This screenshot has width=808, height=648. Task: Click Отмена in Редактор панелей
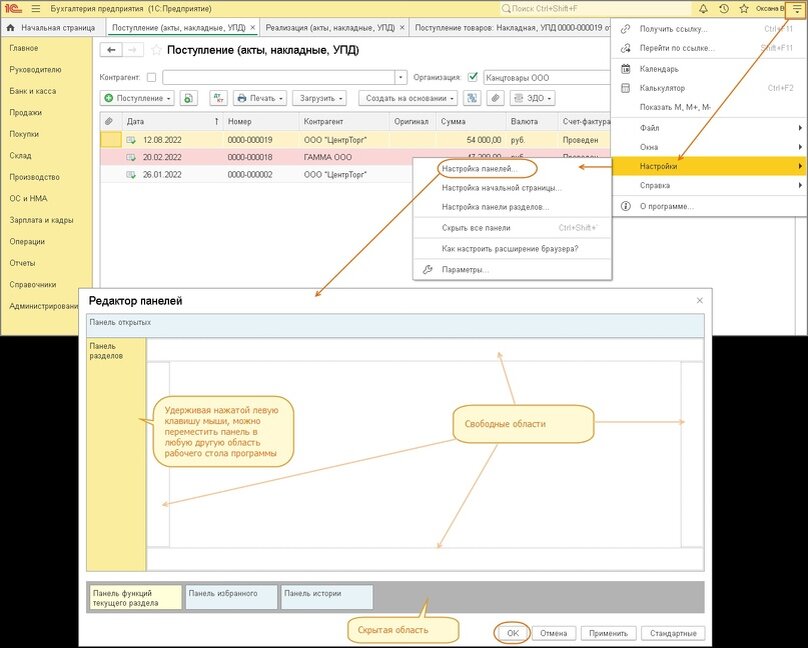pyautogui.click(x=553, y=633)
